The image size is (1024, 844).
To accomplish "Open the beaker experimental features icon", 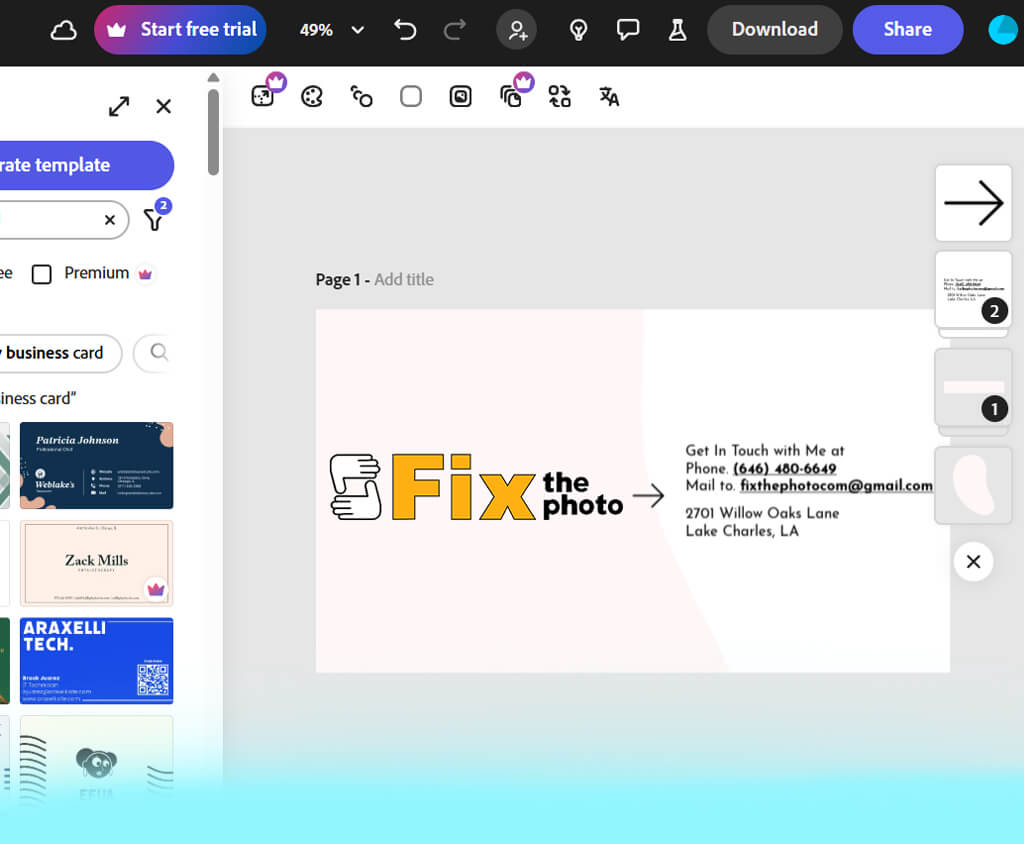I will [x=677, y=30].
